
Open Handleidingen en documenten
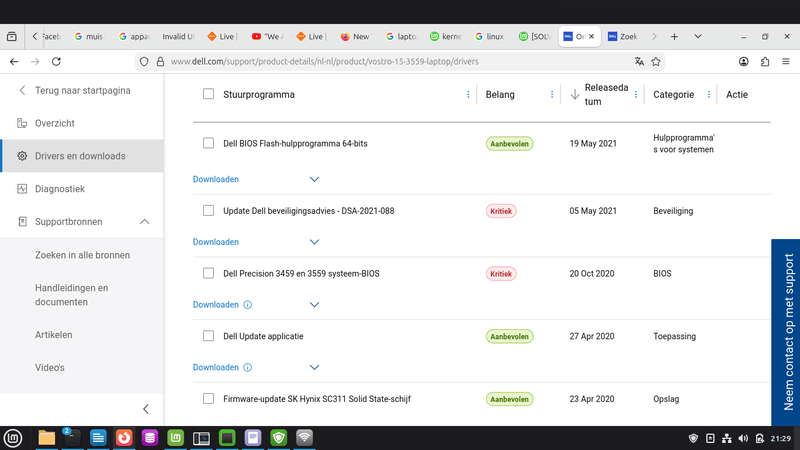pos(71,295)
